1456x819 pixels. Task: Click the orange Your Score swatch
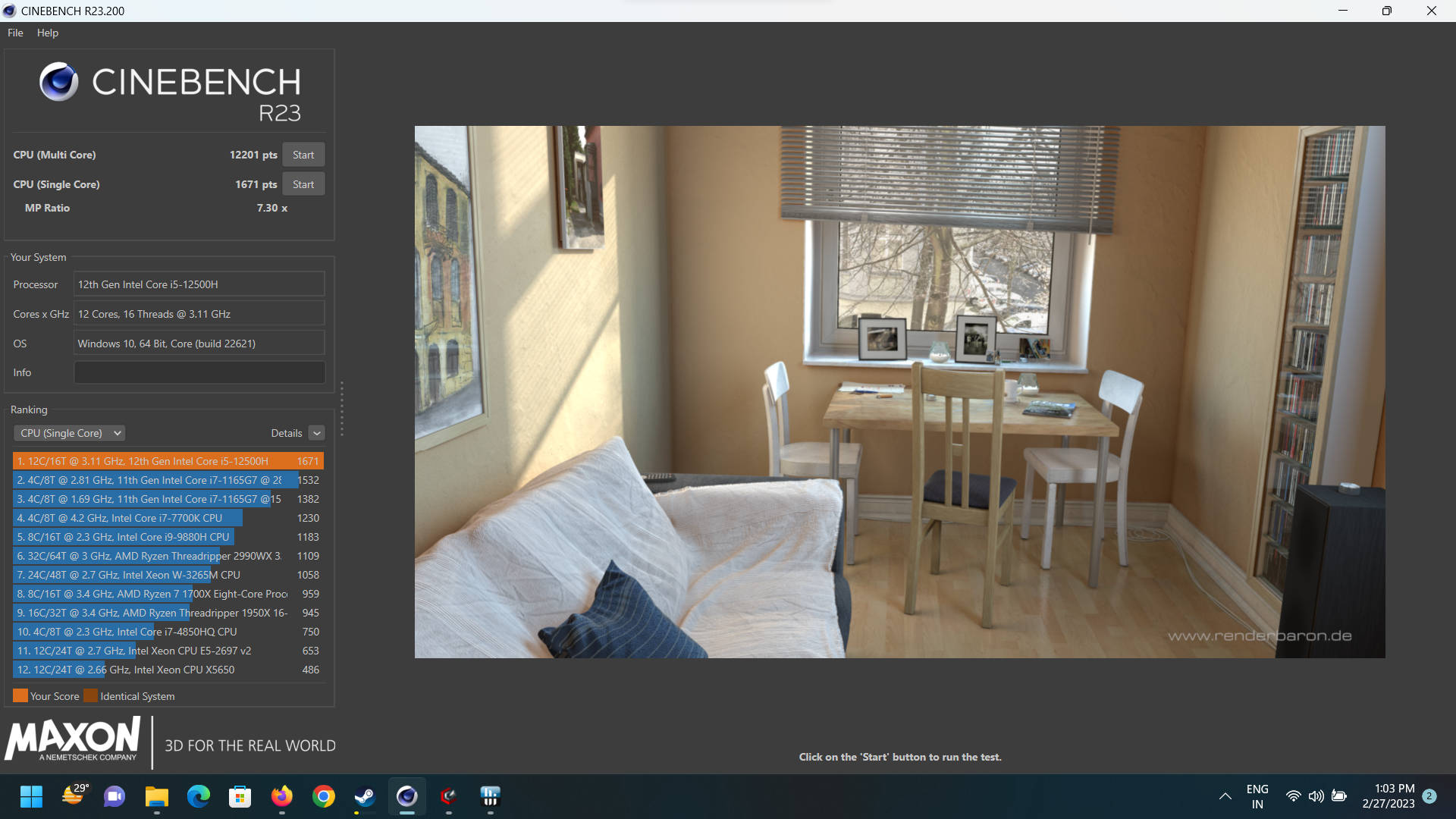[x=20, y=695]
